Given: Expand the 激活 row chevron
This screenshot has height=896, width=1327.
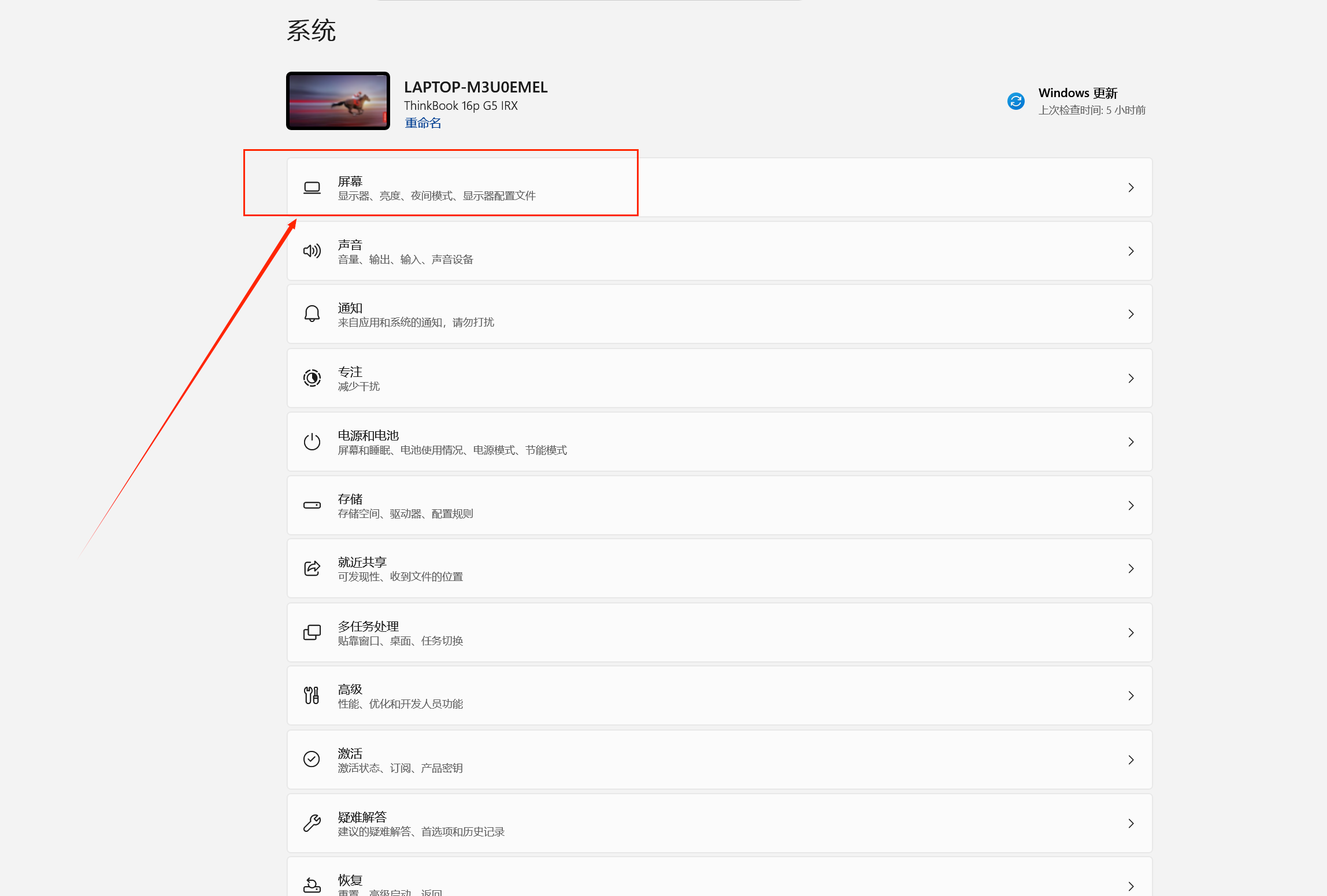Looking at the screenshot, I should [x=1131, y=760].
